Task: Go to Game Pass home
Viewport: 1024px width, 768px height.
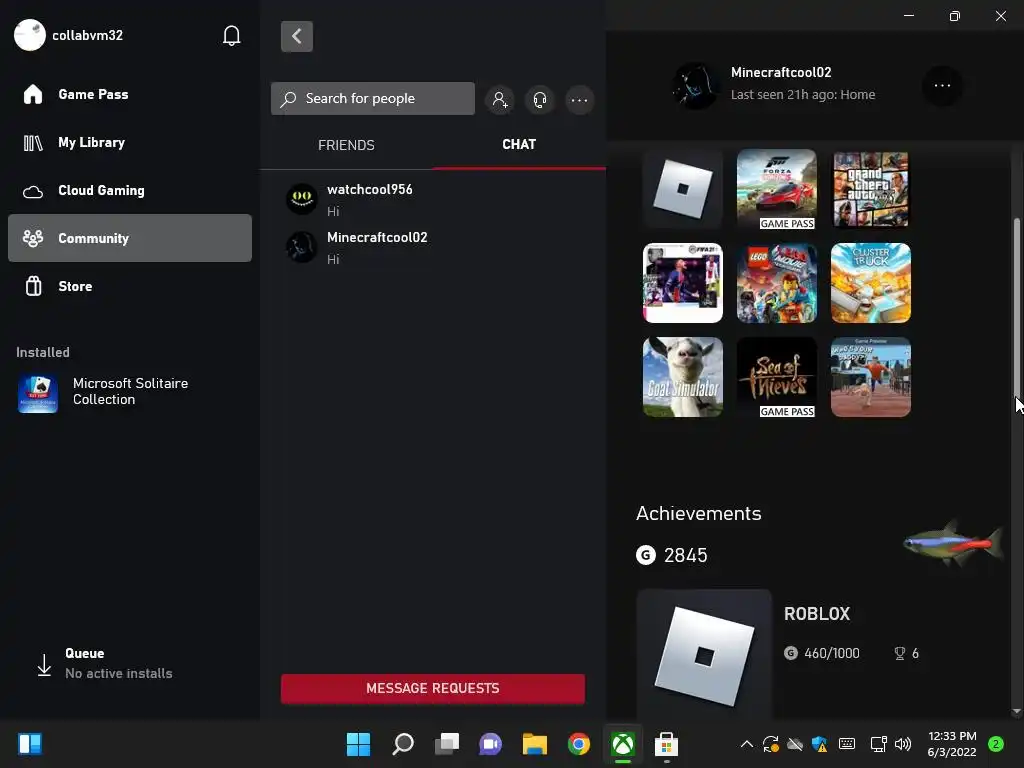Action: 130,94
